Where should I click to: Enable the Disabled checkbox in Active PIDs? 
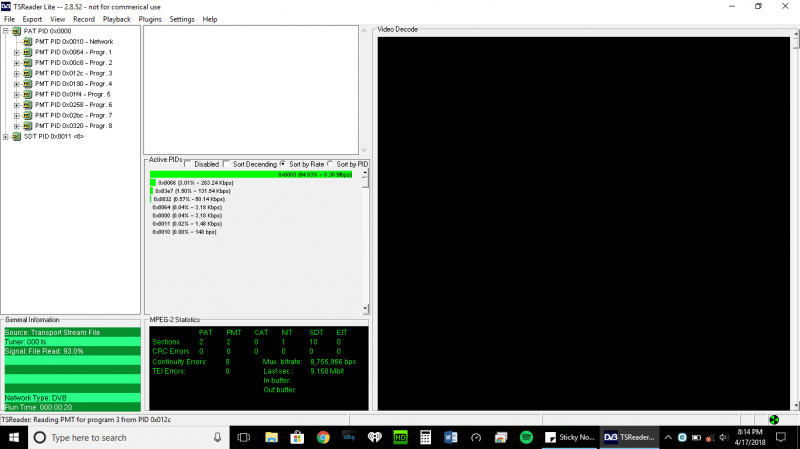pos(187,164)
